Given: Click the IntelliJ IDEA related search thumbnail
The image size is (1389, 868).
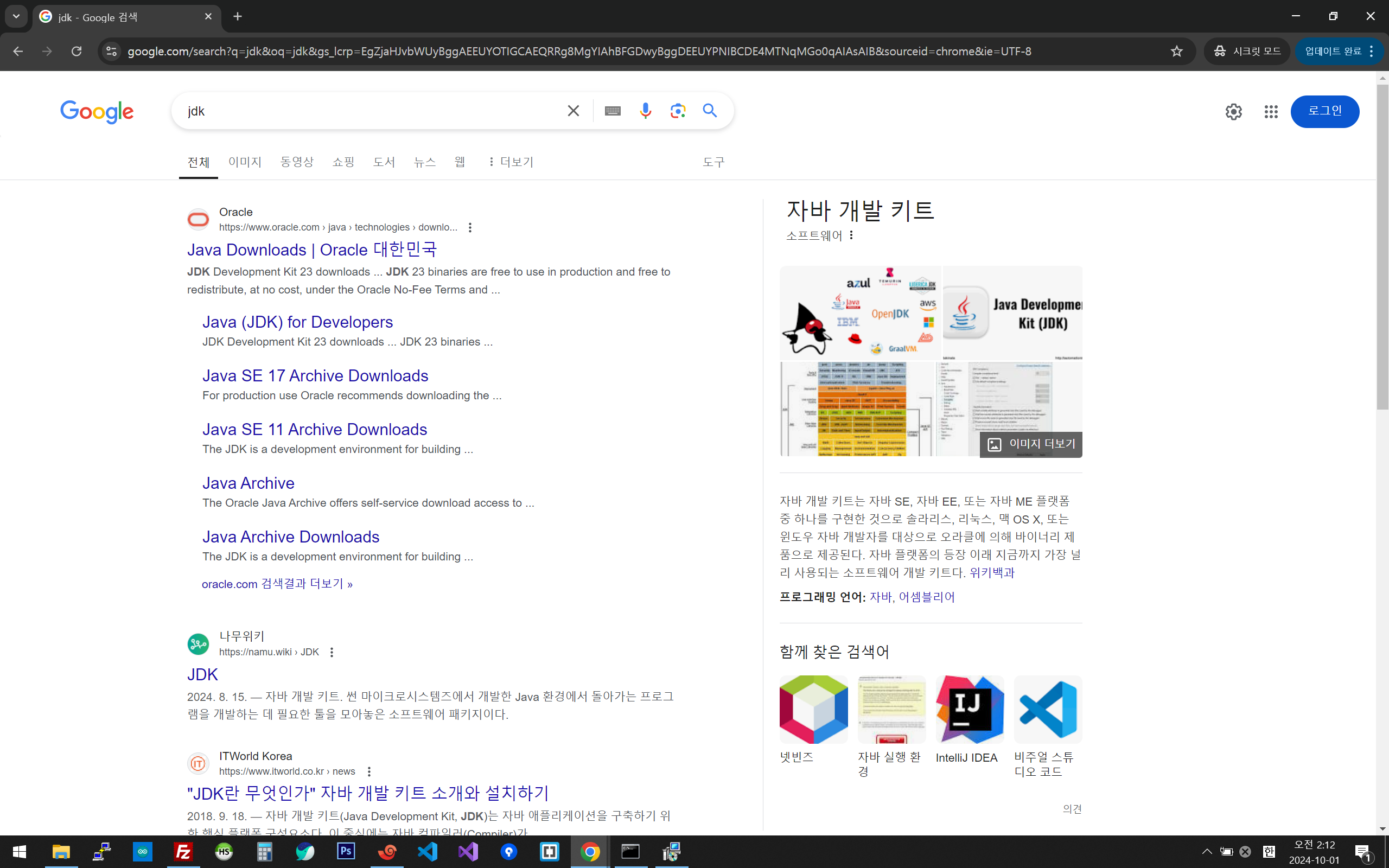Looking at the screenshot, I should point(970,710).
